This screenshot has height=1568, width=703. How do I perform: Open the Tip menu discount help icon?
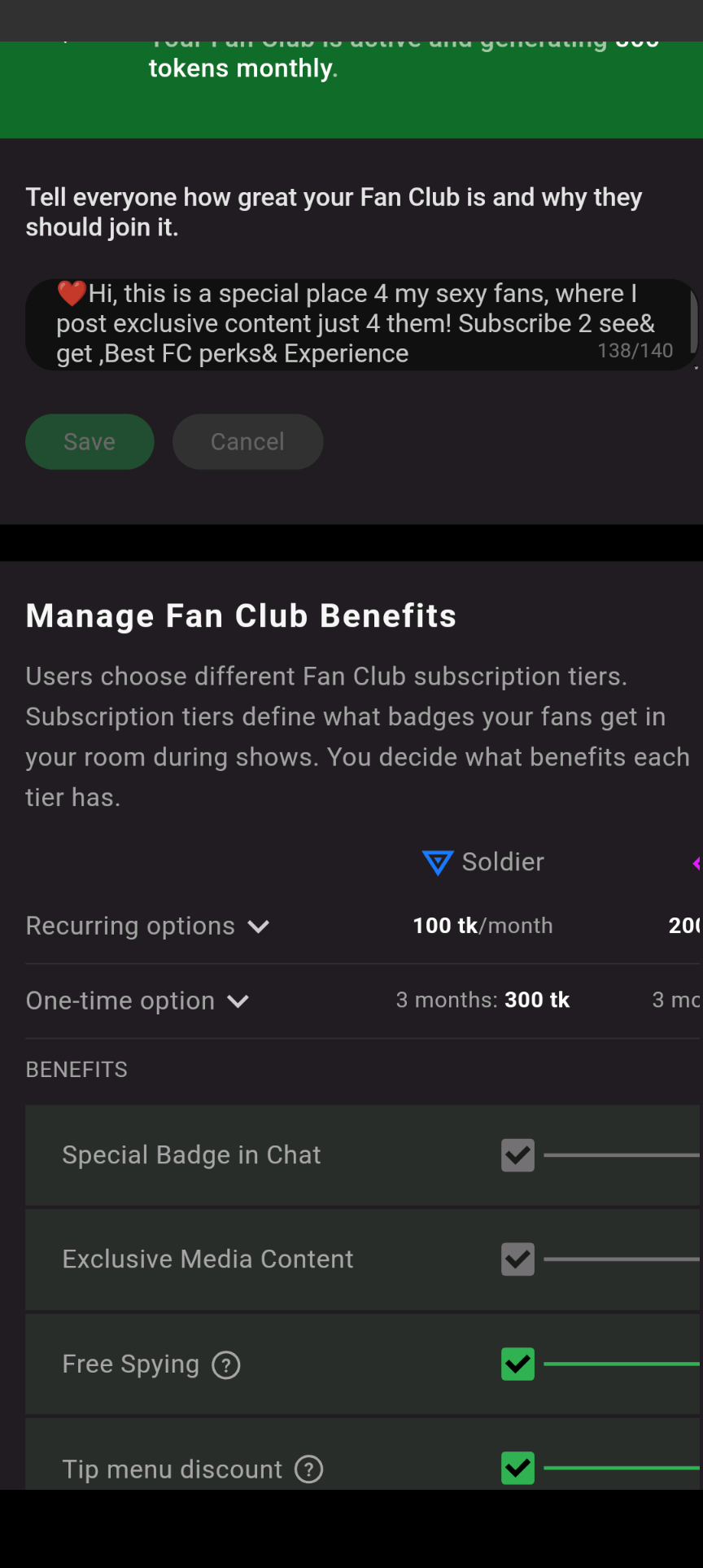coord(309,1469)
